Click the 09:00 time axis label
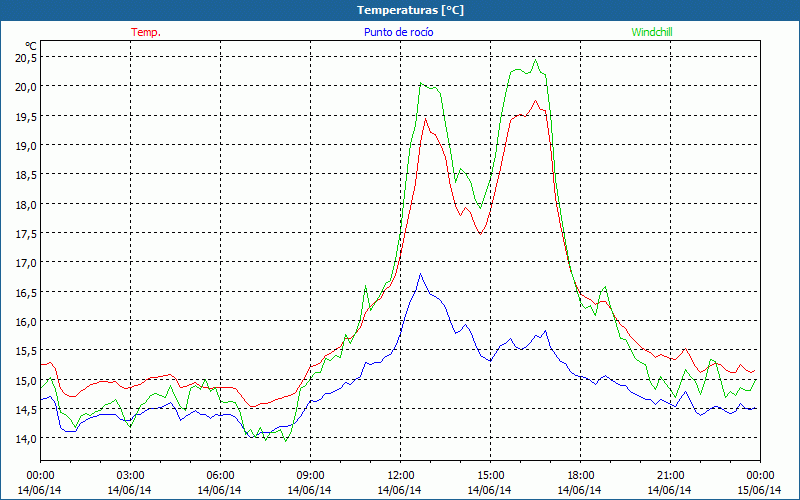Screen dimensions: 800x500 pyautogui.click(x=310, y=475)
